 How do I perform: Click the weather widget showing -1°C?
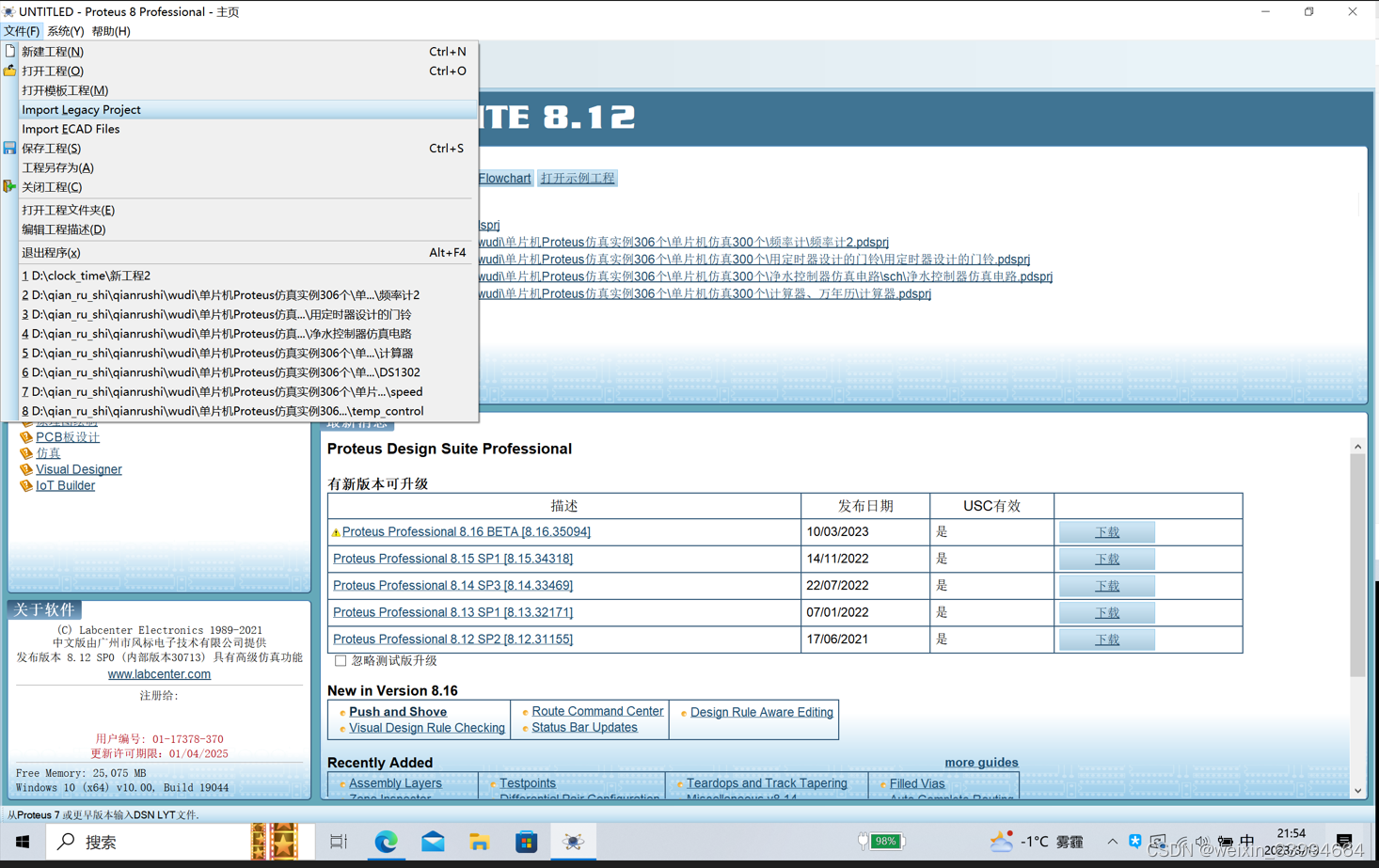[x=1036, y=842]
